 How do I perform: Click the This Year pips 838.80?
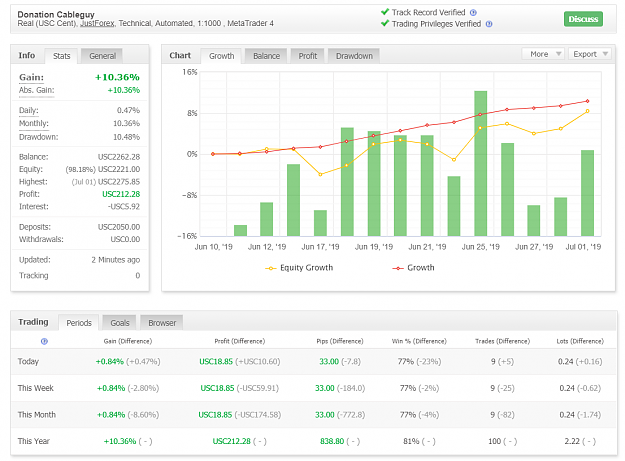(x=332, y=441)
